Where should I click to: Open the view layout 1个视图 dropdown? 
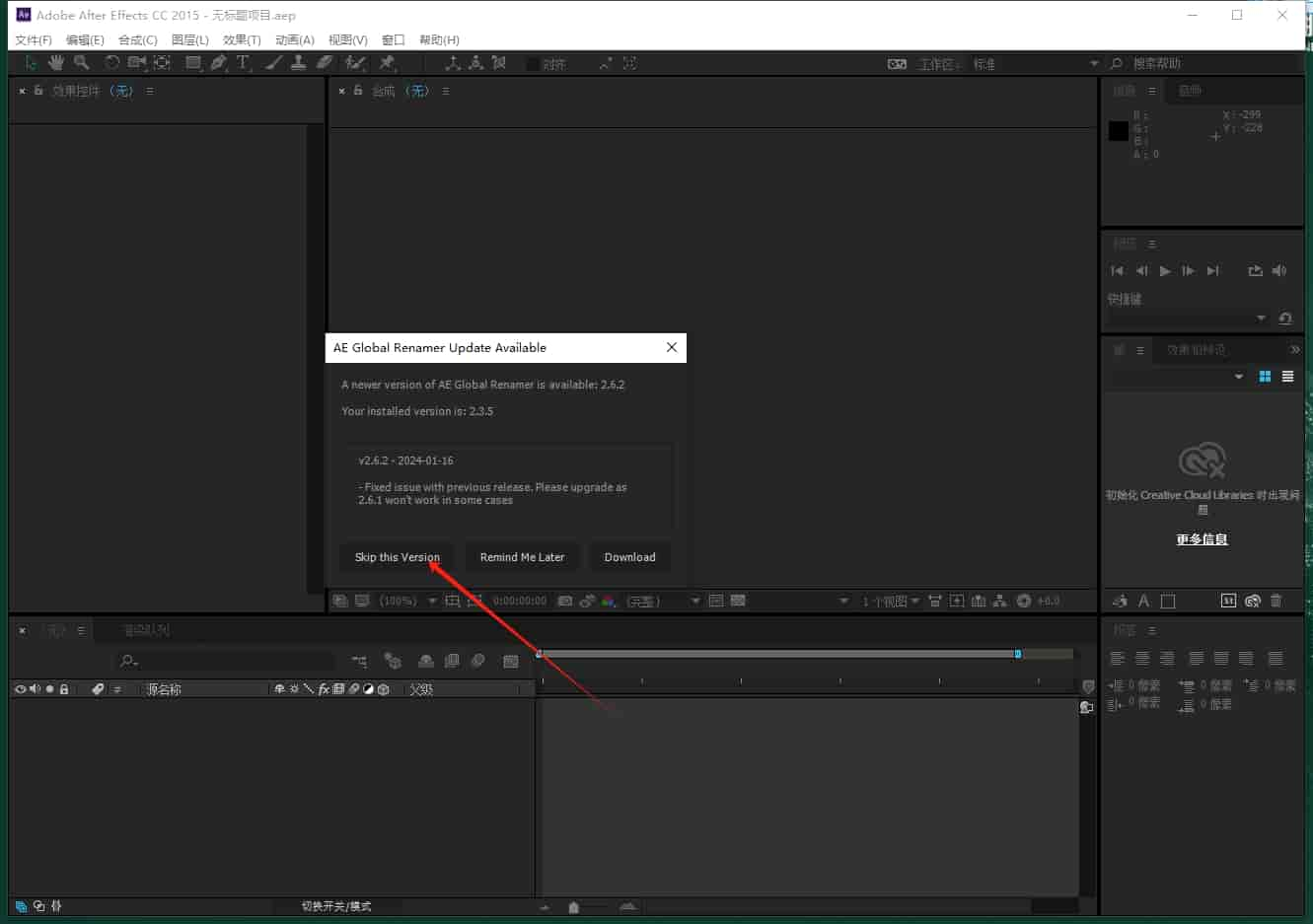pyautogui.click(x=891, y=601)
